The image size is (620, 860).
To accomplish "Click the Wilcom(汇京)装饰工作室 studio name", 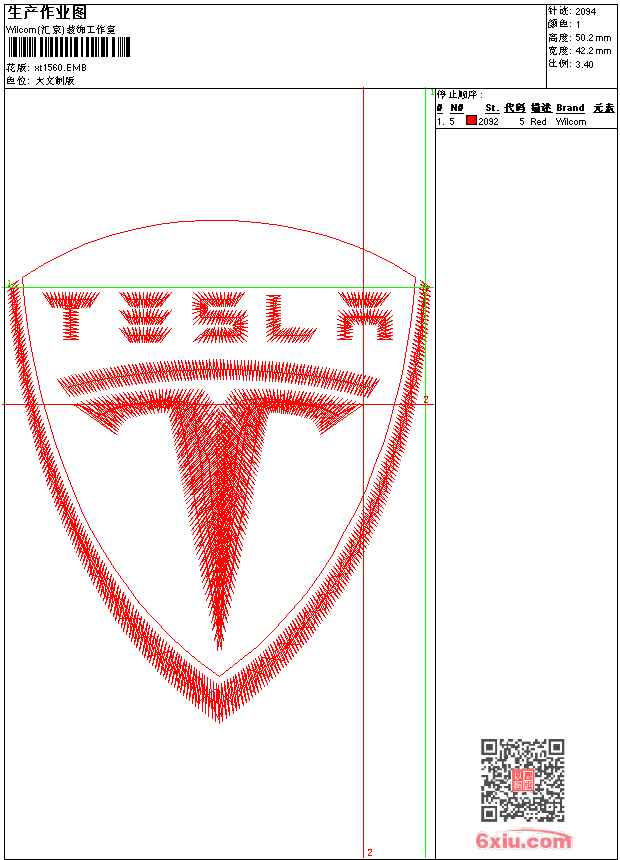I will point(61,30).
